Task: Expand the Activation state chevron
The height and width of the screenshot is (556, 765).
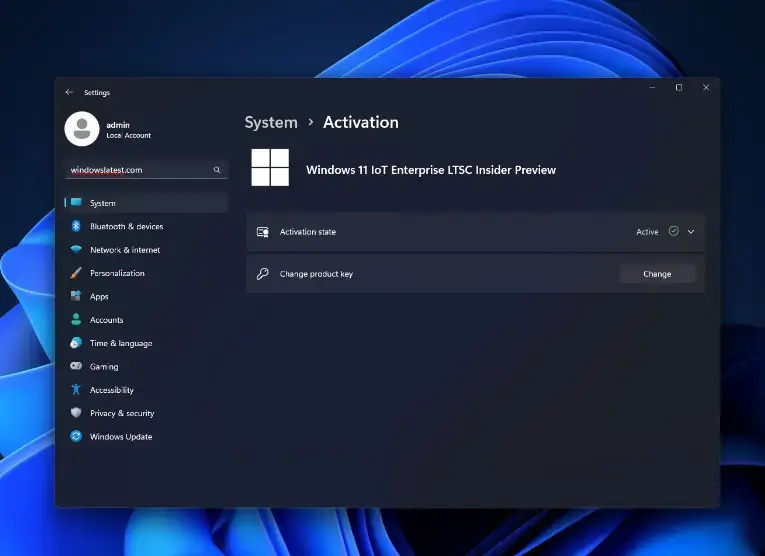Action: [691, 232]
